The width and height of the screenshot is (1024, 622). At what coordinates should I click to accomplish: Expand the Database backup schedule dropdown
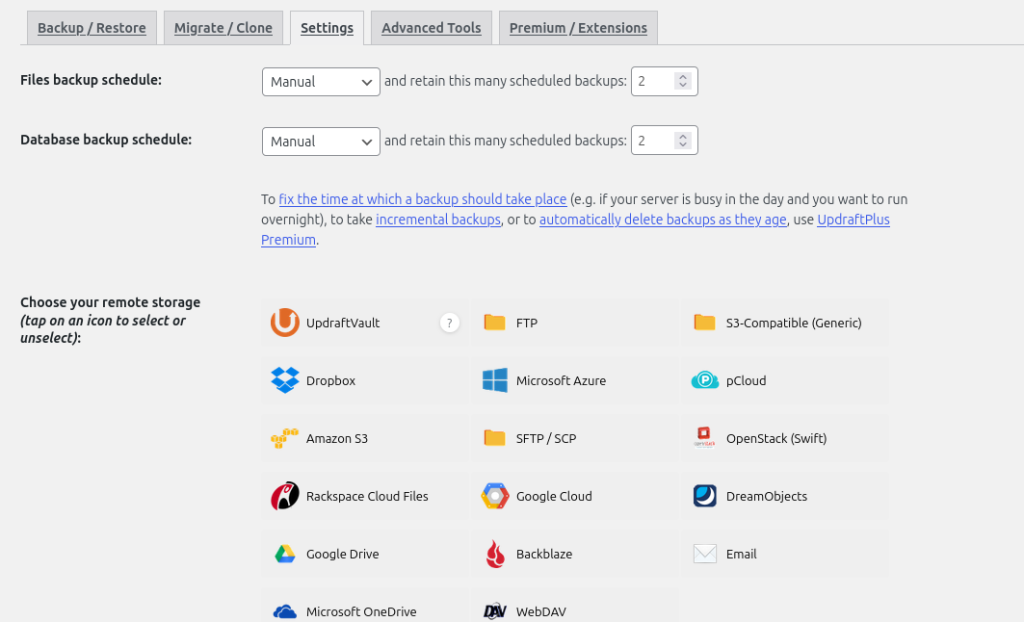click(321, 142)
